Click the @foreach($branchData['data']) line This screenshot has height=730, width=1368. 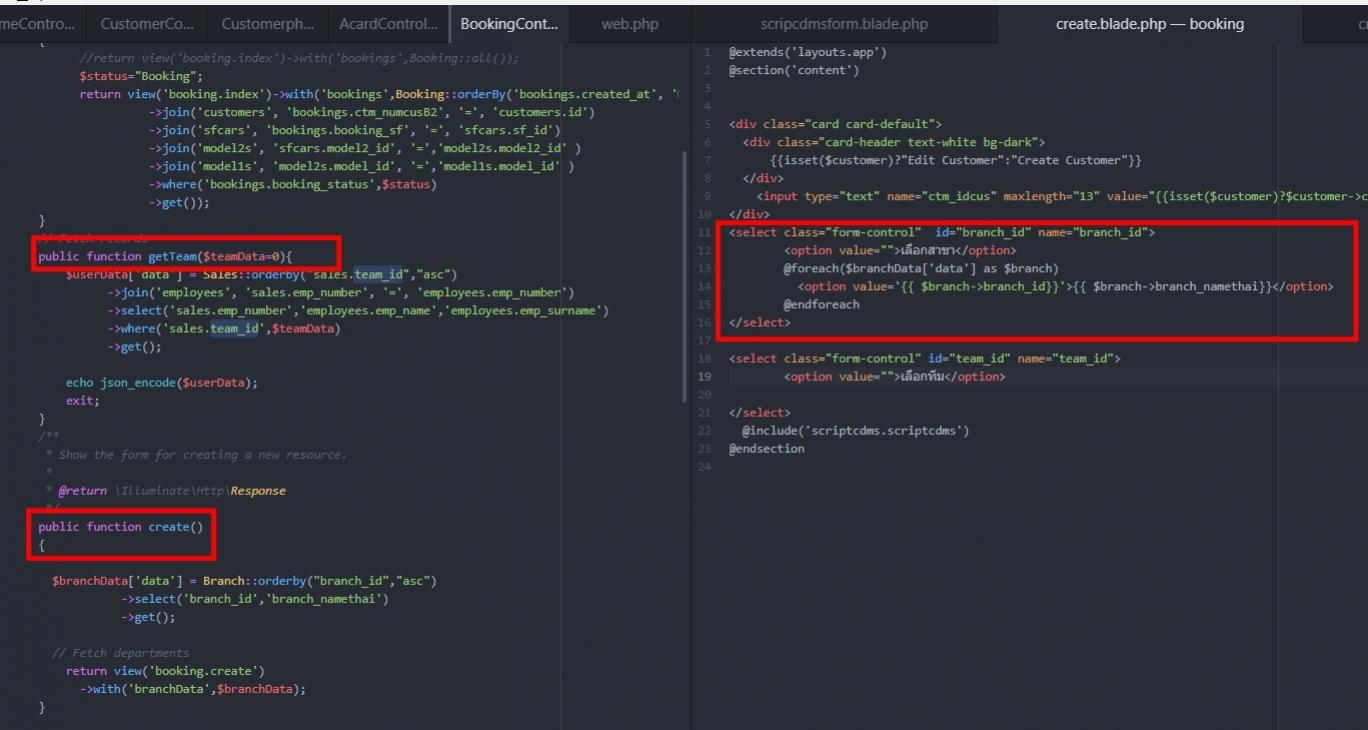point(921,268)
